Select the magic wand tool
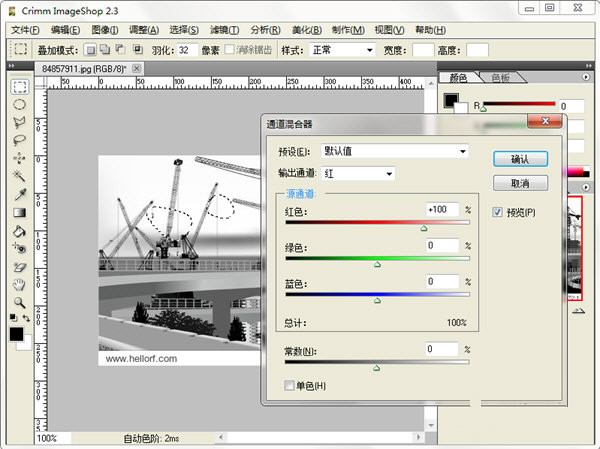 pos(20,176)
